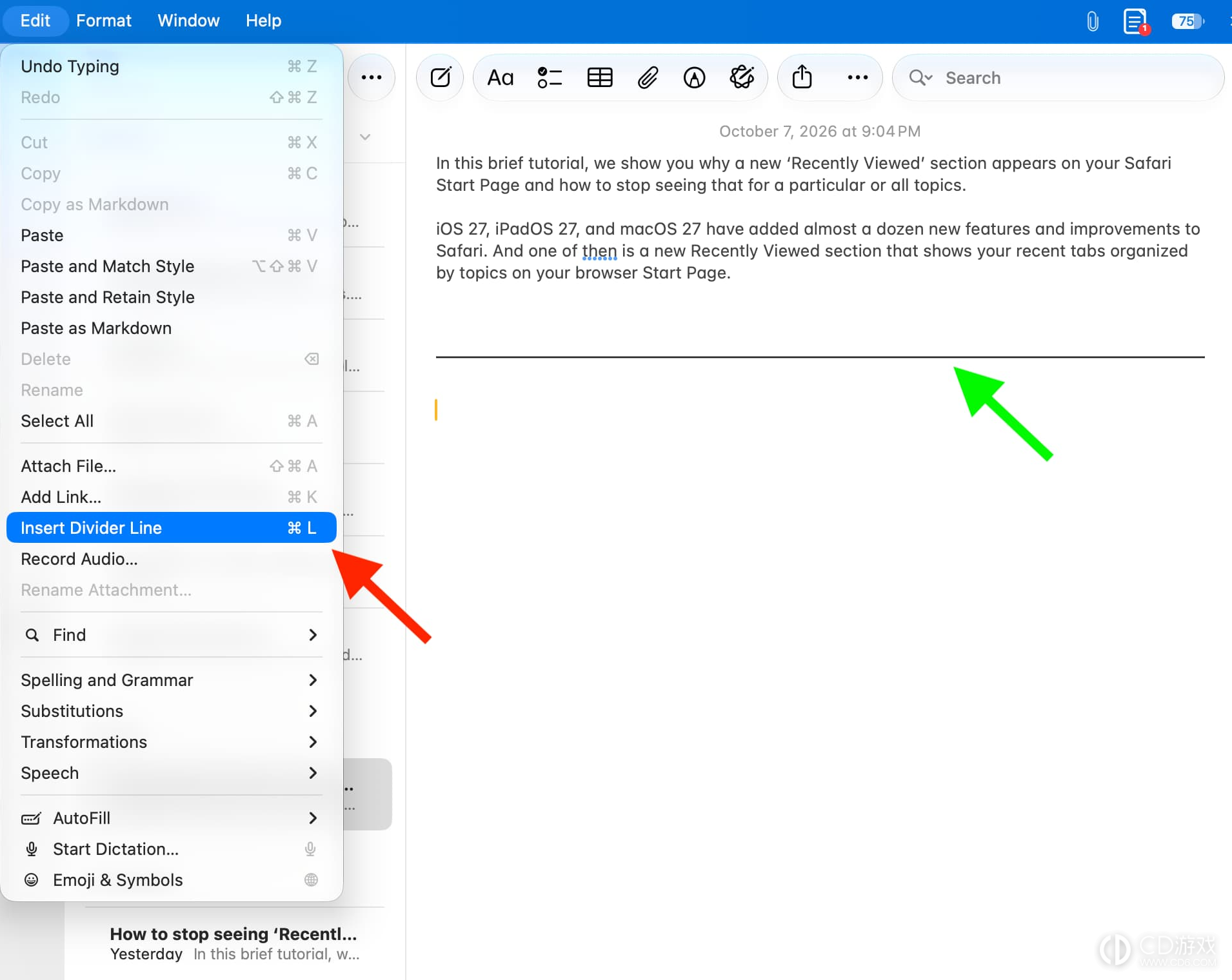Click the writing tools icon in toolbar
The width and height of the screenshot is (1232, 980).
742,77
